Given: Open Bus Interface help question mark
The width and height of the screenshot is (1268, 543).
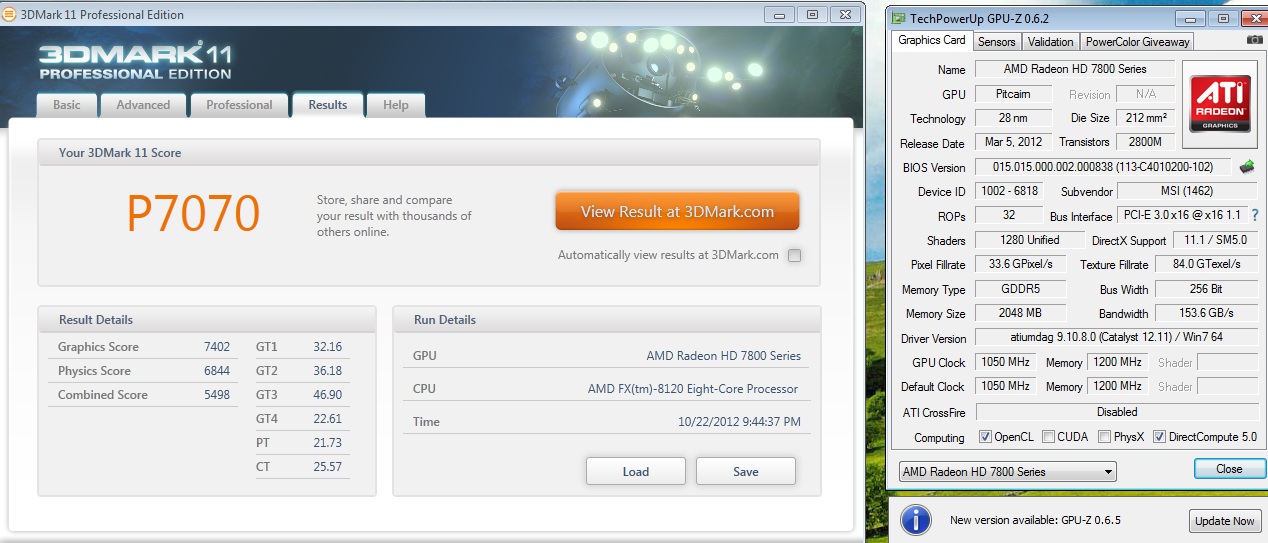Looking at the screenshot, I should click(x=1255, y=215).
